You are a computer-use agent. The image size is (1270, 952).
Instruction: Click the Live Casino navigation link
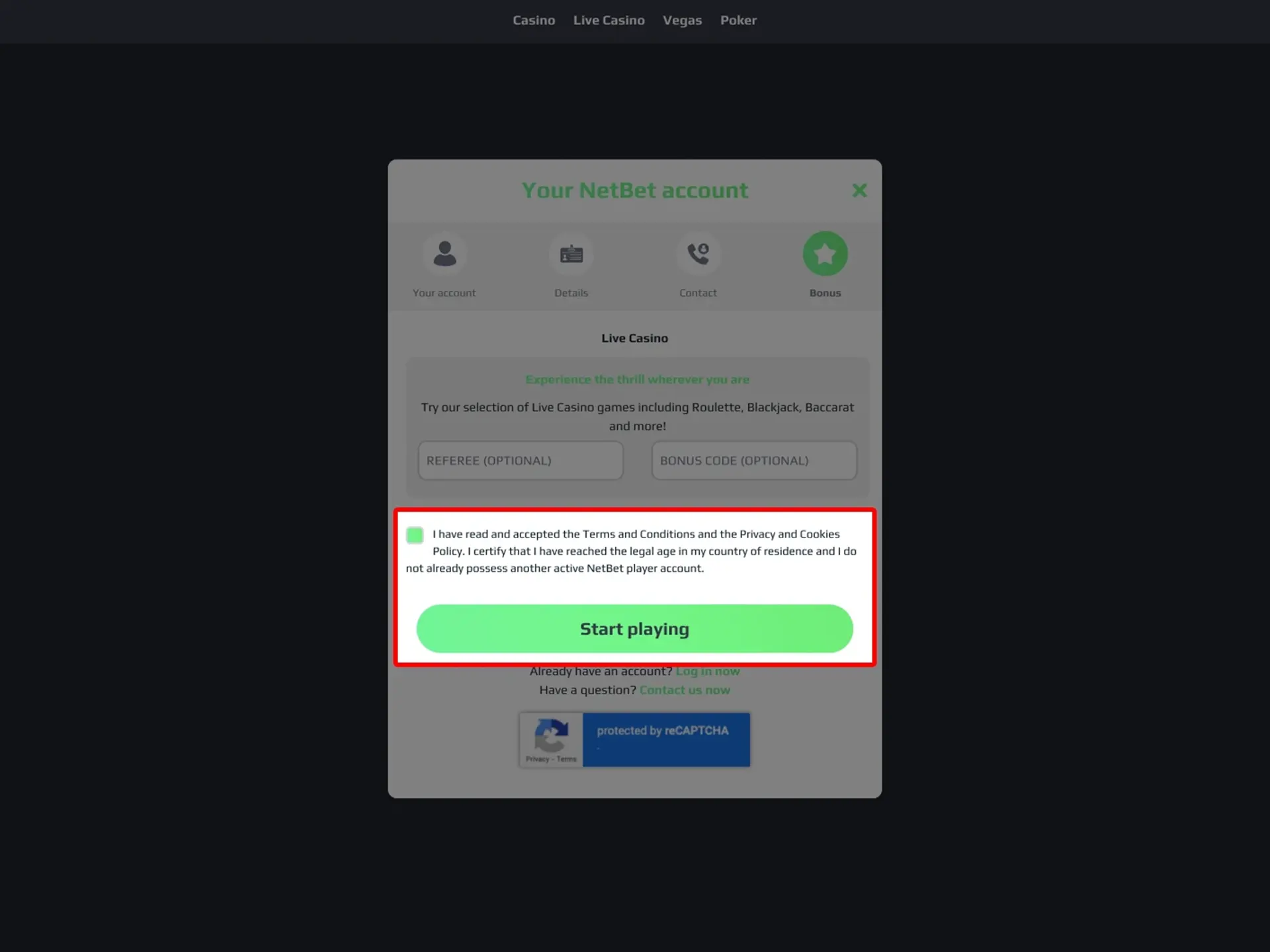[609, 20]
